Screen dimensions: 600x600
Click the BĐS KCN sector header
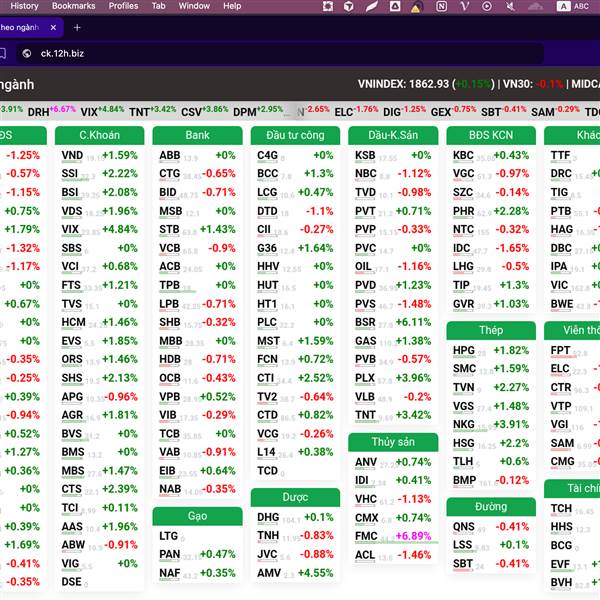tap(491, 135)
